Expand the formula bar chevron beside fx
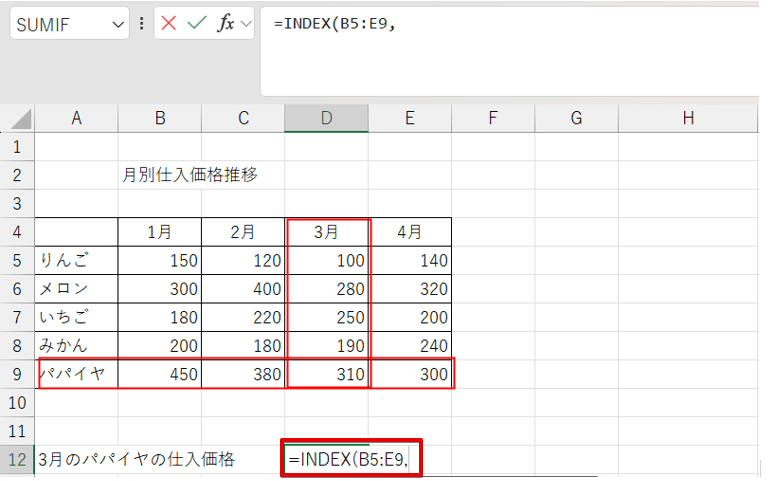 [x=246, y=23]
